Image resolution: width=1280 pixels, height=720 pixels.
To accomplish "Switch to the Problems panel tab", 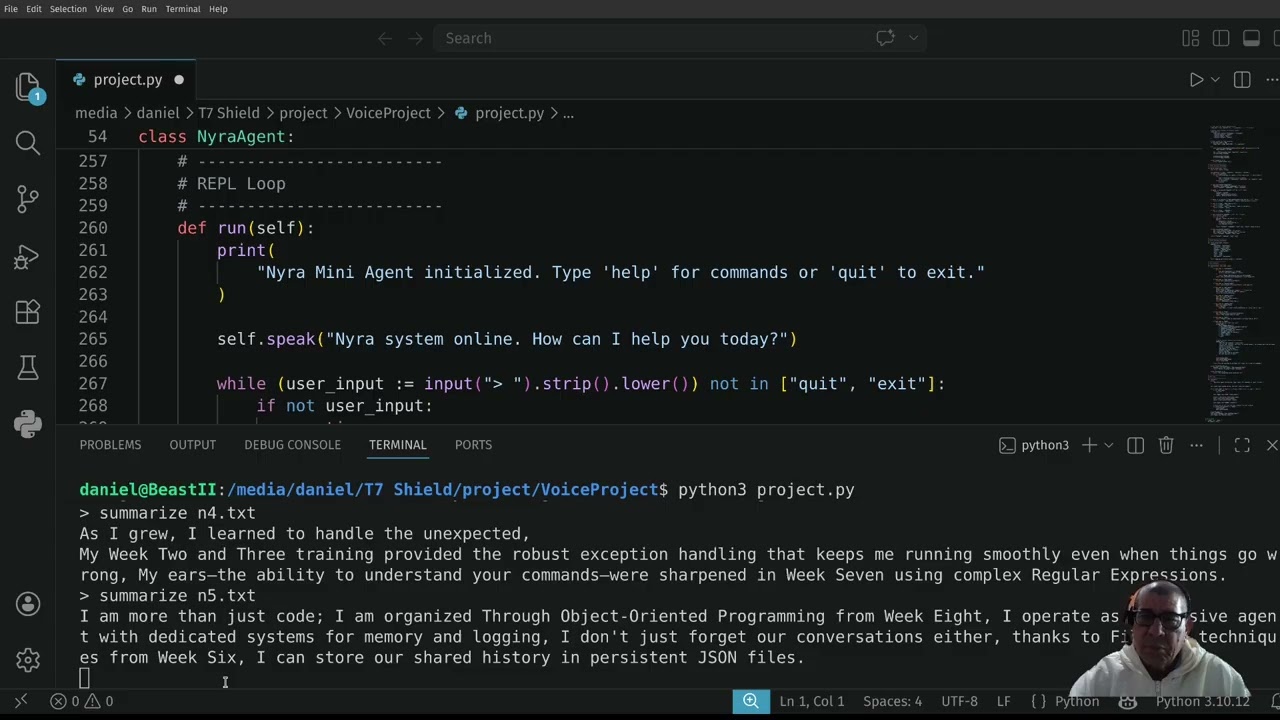I will pos(110,445).
